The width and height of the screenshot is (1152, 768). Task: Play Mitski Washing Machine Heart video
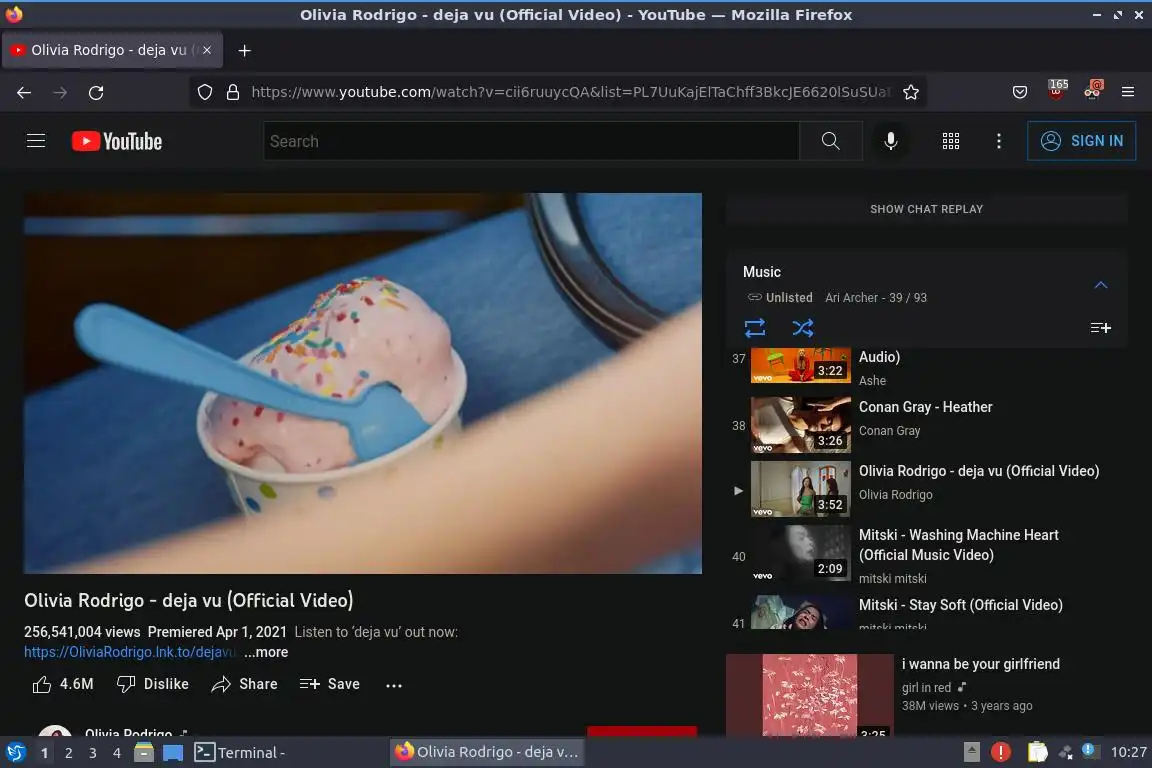point(926,556)
